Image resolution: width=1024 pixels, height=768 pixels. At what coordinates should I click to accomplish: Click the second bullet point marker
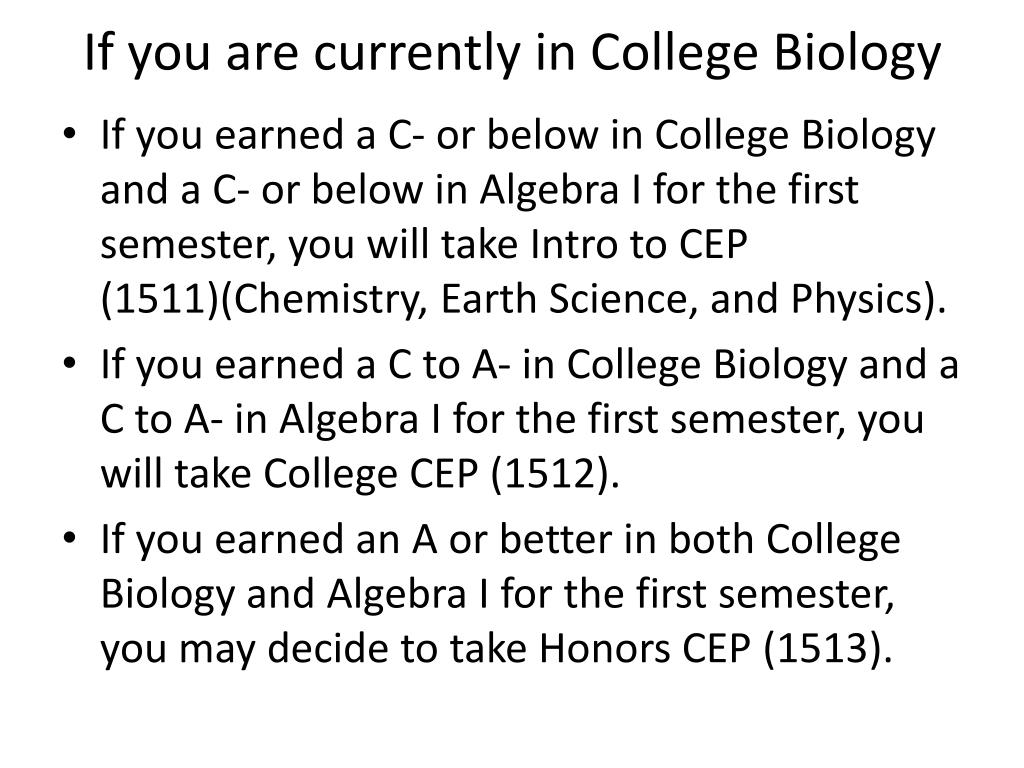[x=70, y=362]
